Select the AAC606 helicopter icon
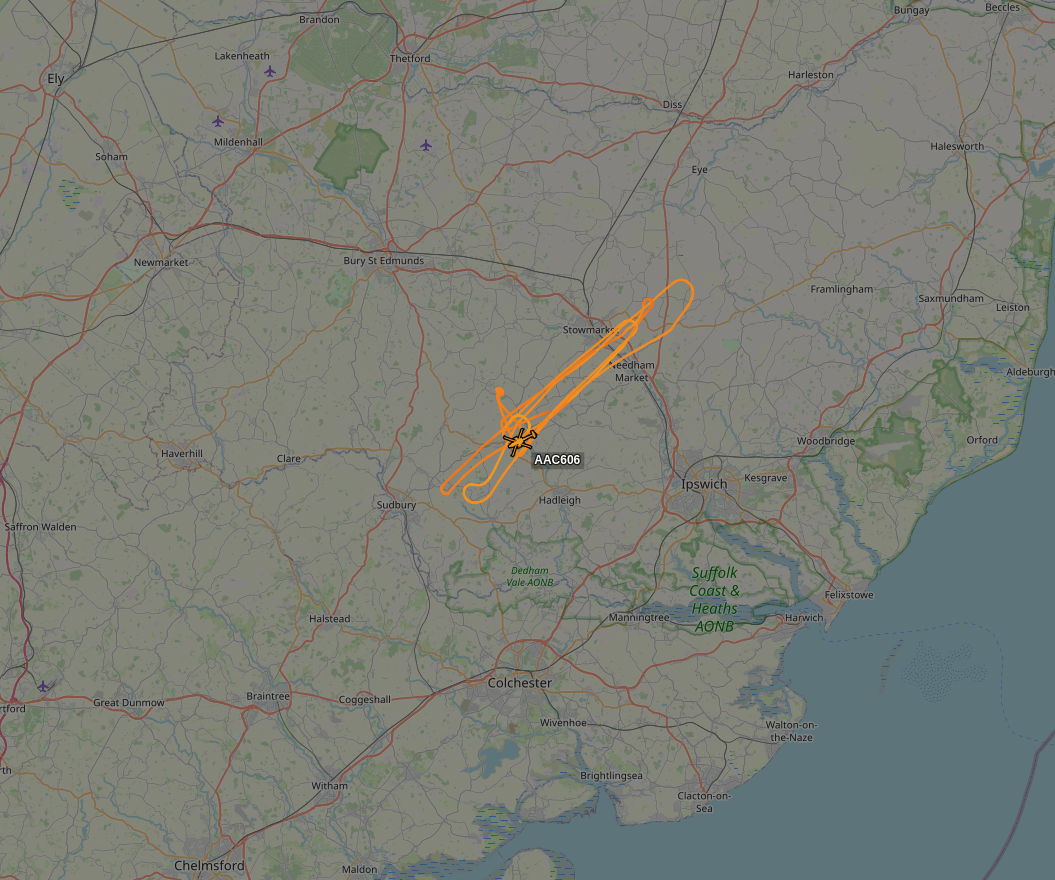Viewport: 1055px width, 880px height. [x=519, y=441]
